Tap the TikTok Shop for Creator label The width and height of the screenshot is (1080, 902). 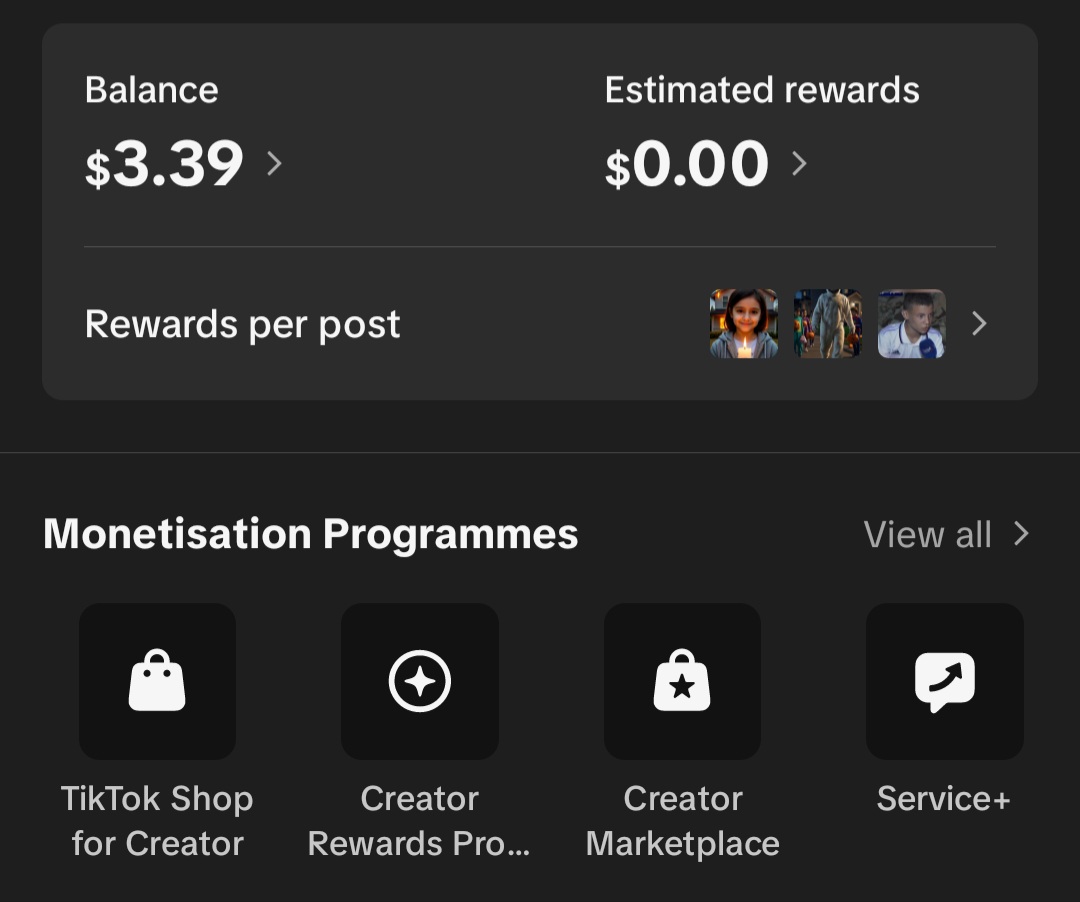click(x=157, y=821)
